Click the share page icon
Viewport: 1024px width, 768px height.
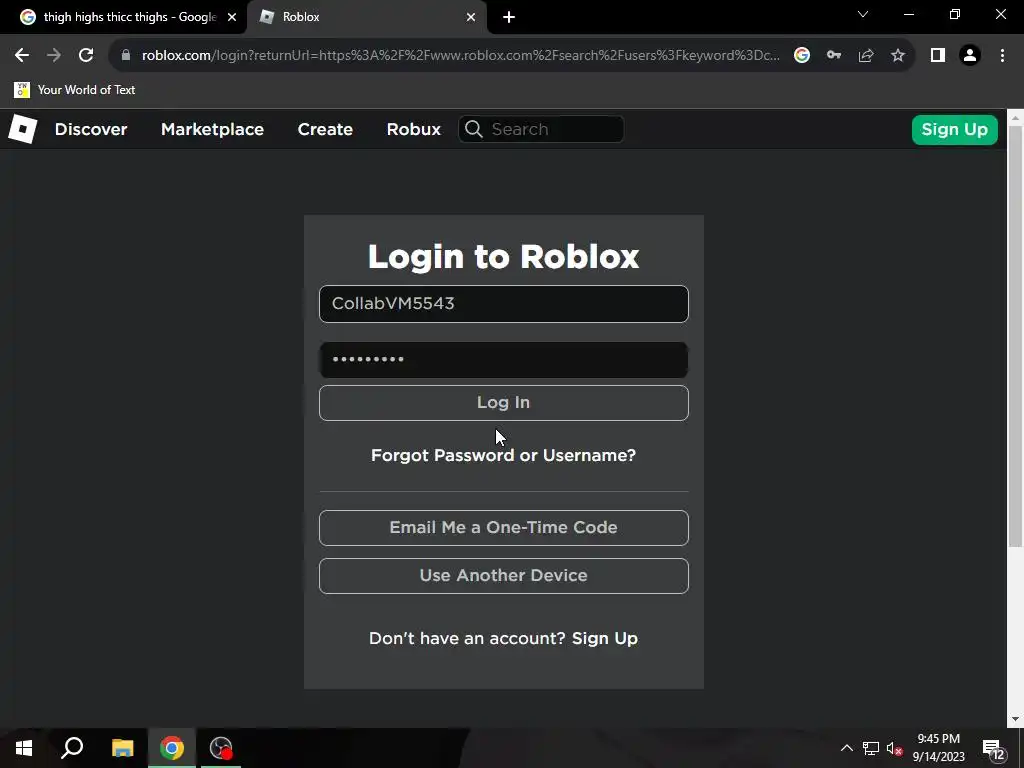pyautogui.click(x=866, y=55)
